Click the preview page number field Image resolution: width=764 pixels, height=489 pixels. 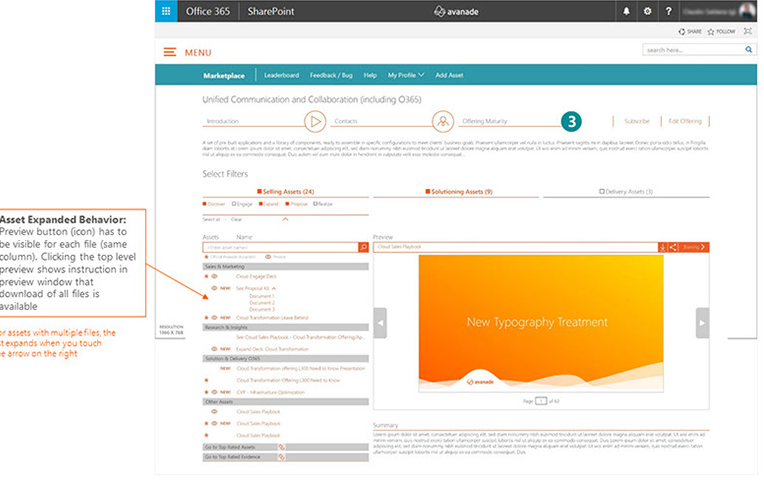click(541, 400)
